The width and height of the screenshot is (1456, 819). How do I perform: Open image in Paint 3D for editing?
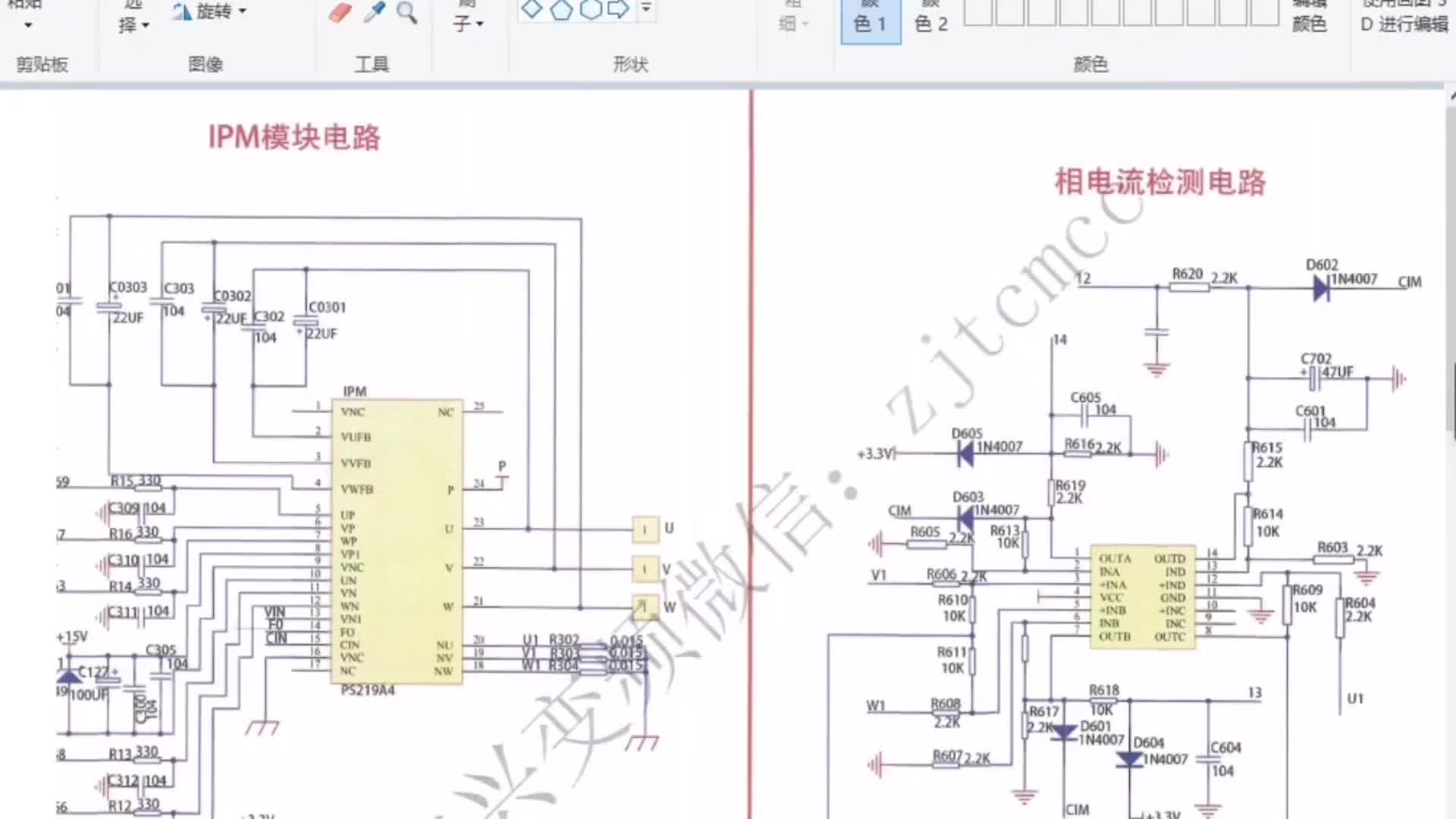[x=1404, y=18]
